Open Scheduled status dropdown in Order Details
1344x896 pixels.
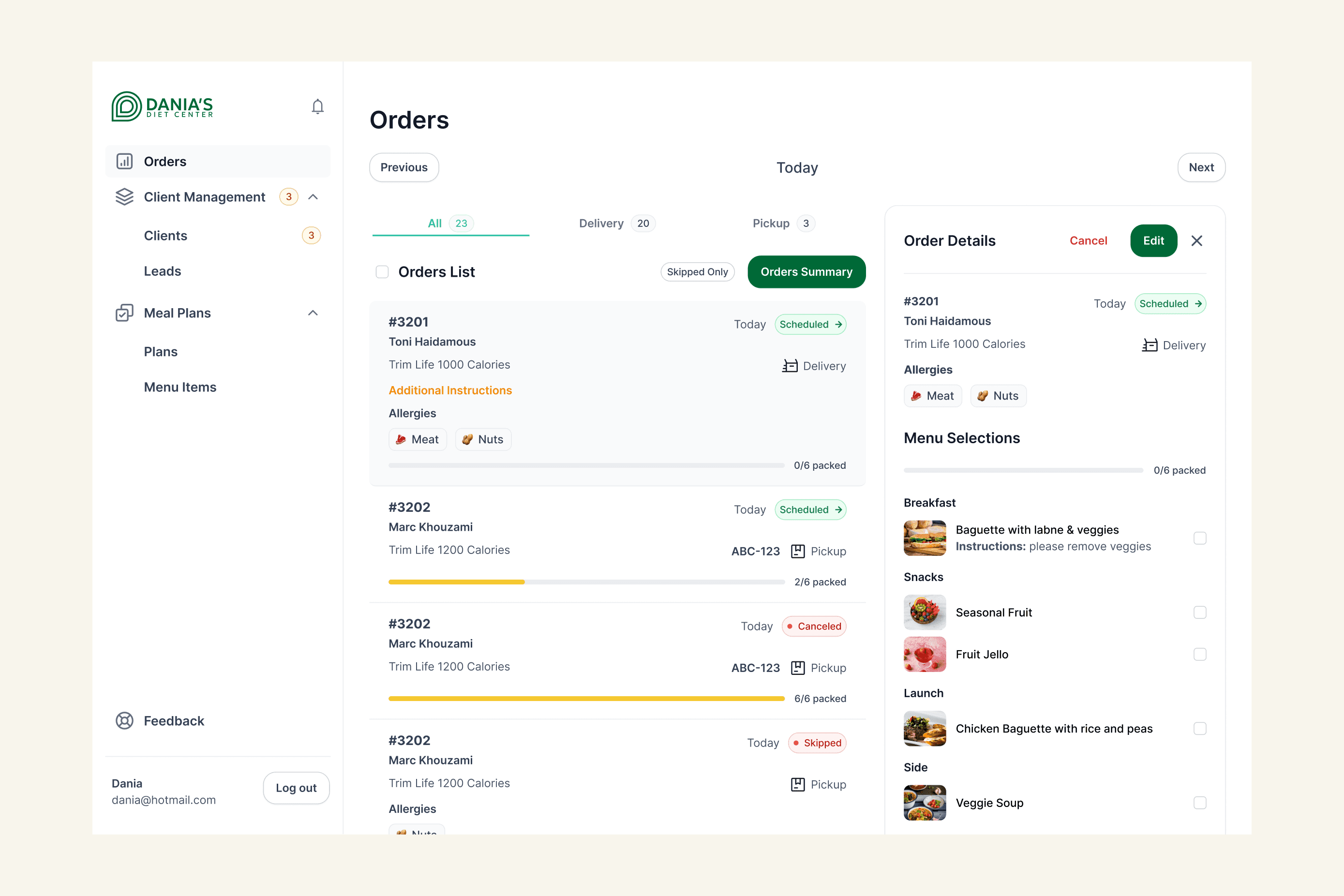point(1170,304)
